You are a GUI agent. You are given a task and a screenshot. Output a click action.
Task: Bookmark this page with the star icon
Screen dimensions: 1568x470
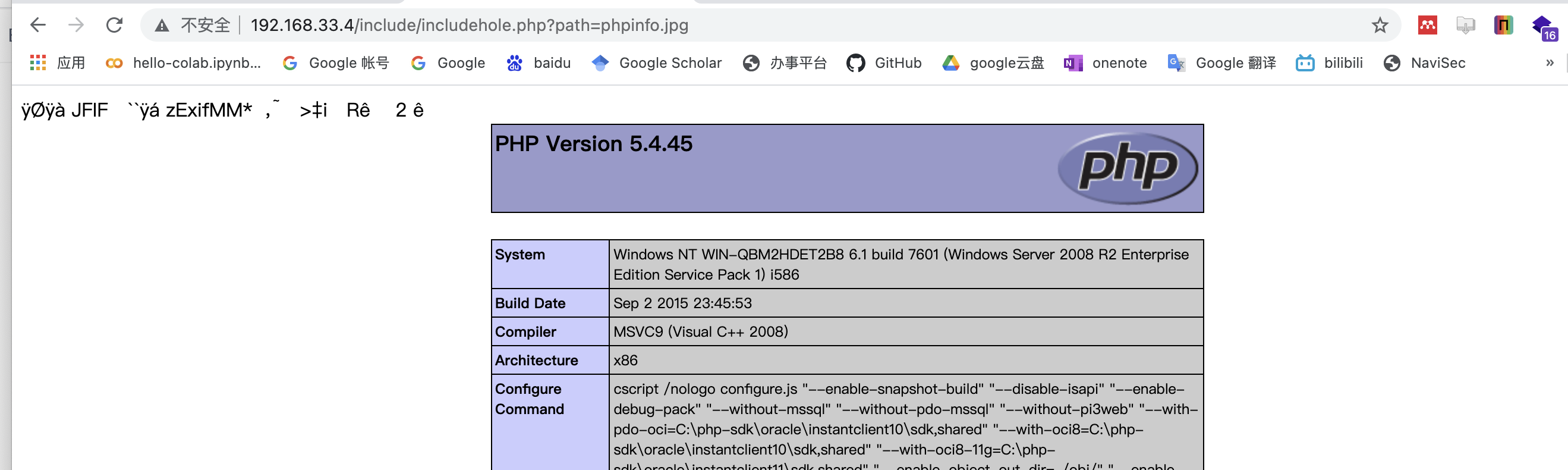pos(1380,25)
